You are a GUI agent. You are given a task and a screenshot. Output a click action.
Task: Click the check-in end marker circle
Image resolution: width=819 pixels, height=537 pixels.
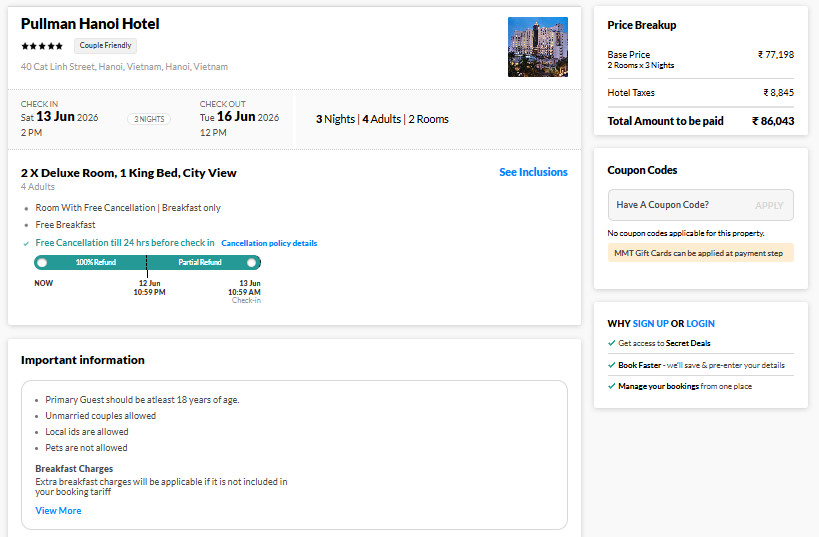point(252,262)
